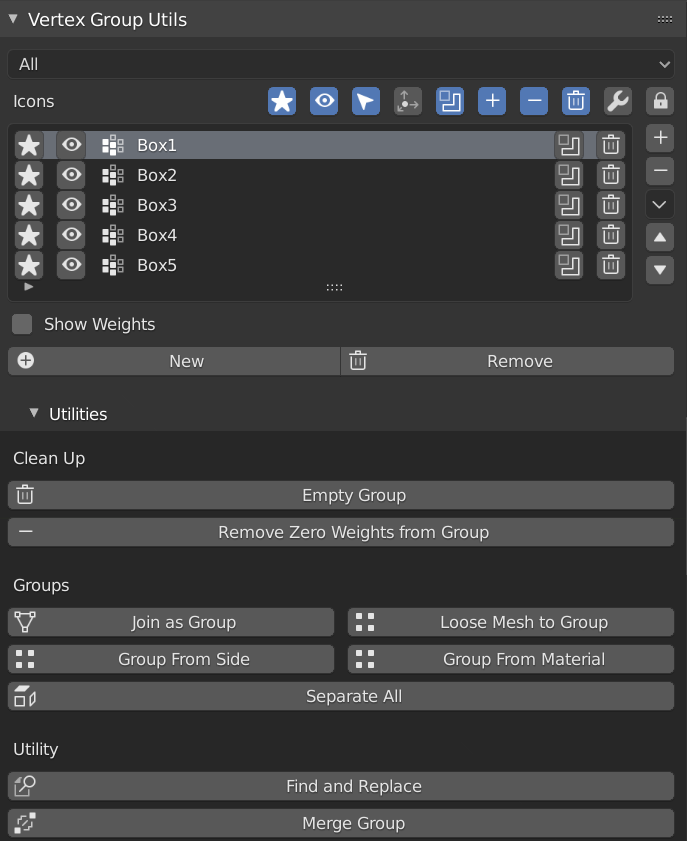Viewport: 687px width, 841px height.
Task: Click the batch select arrow icon in Icons row
Action: (365, 101)
